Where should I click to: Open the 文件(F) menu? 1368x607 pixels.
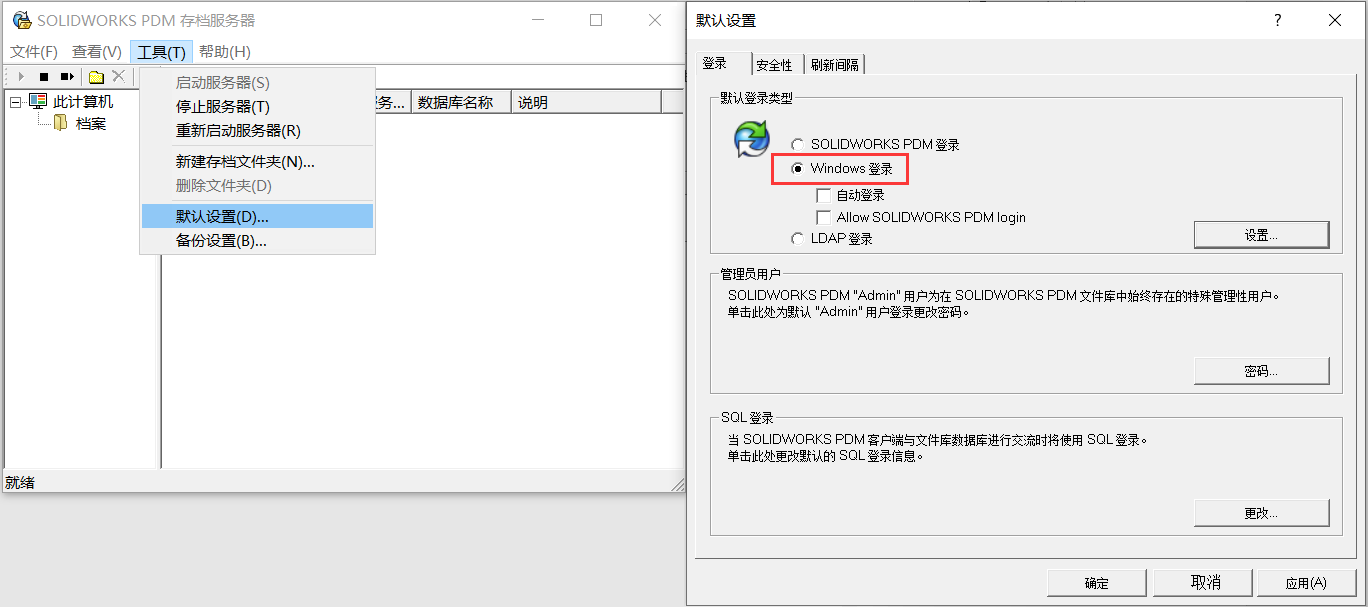[33, 51]
